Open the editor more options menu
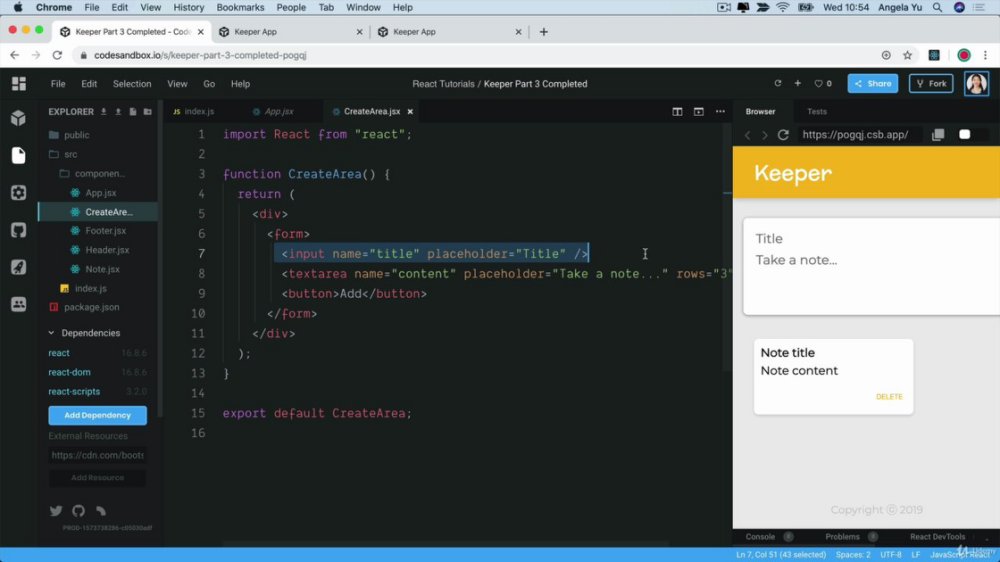The width and height of the screenshot is (1000, 562). [720, 112]
